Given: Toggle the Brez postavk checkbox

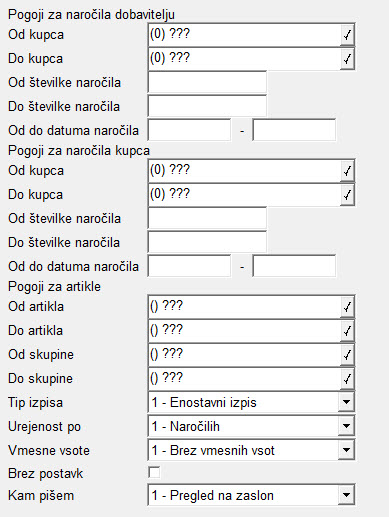Looking at the screenshot, I should pyautogui.click(x=154, y=472).
